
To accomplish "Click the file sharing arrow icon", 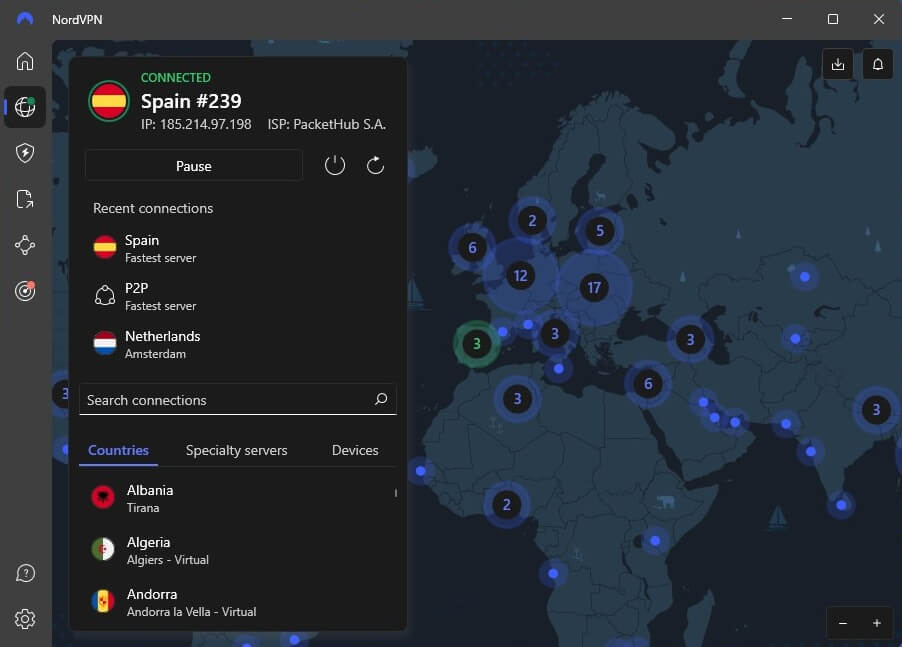I will pyautogui.click(x=25, y=198).
